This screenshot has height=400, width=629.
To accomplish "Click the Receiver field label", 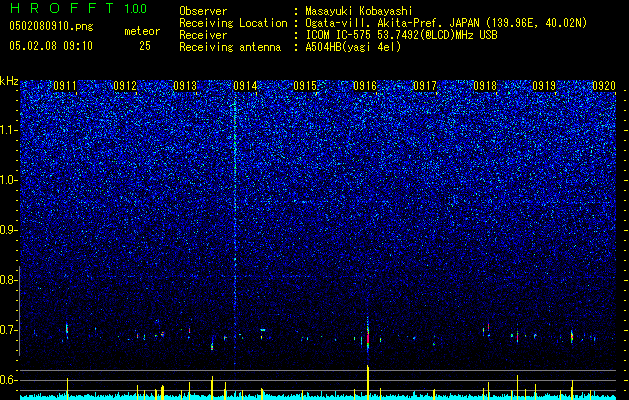I will tap(203, 35).
